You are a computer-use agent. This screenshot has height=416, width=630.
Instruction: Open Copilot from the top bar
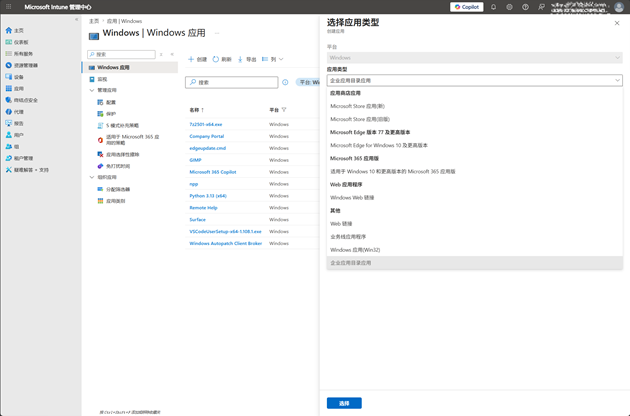(466, 7)
